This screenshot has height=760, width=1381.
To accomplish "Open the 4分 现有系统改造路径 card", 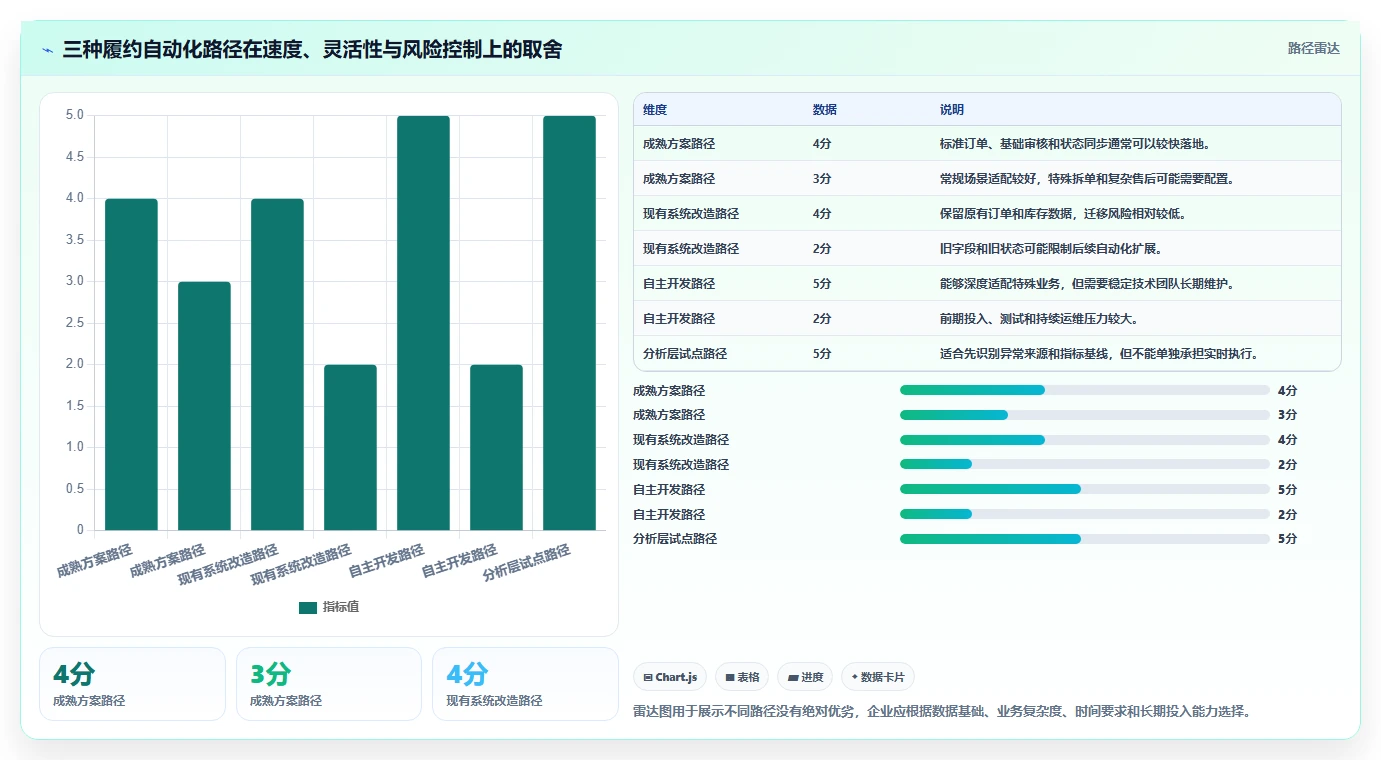I will click(525, 684).
